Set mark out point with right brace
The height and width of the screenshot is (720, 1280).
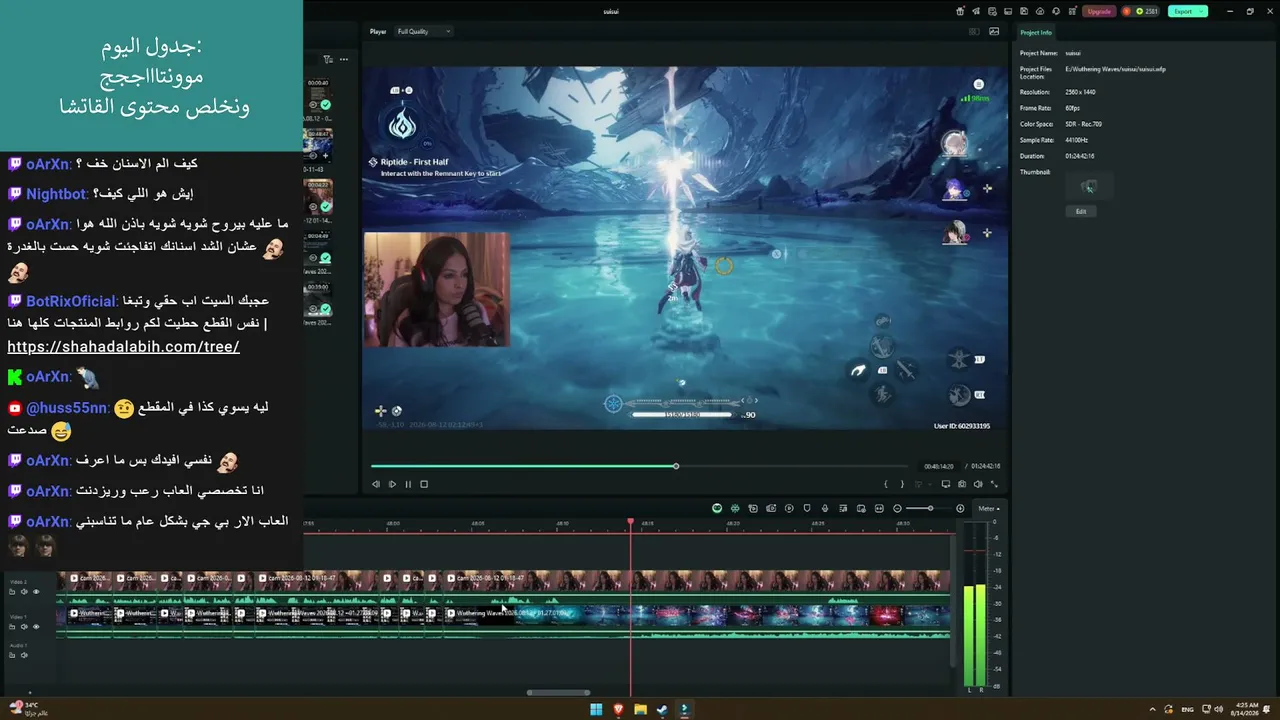(902, 484)
